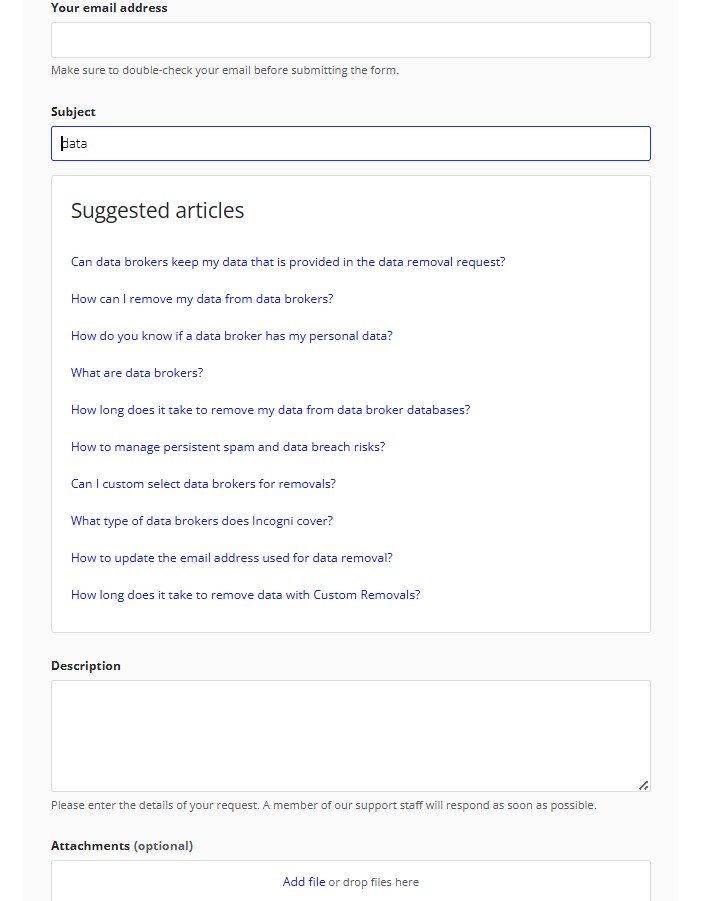
Task: Click inside the Description text area
Action: click(x=350, y=730)
